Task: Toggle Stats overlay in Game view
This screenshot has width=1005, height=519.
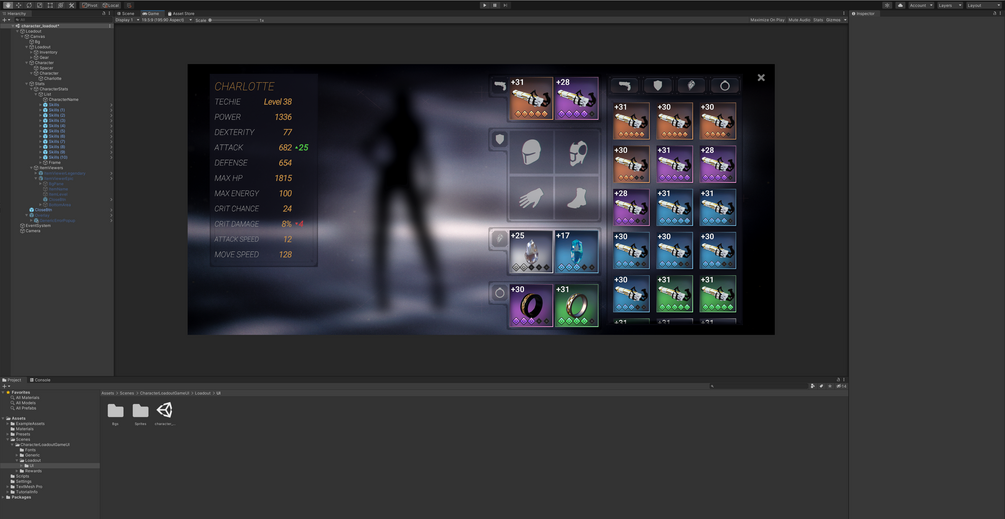Action: point(818,20)
